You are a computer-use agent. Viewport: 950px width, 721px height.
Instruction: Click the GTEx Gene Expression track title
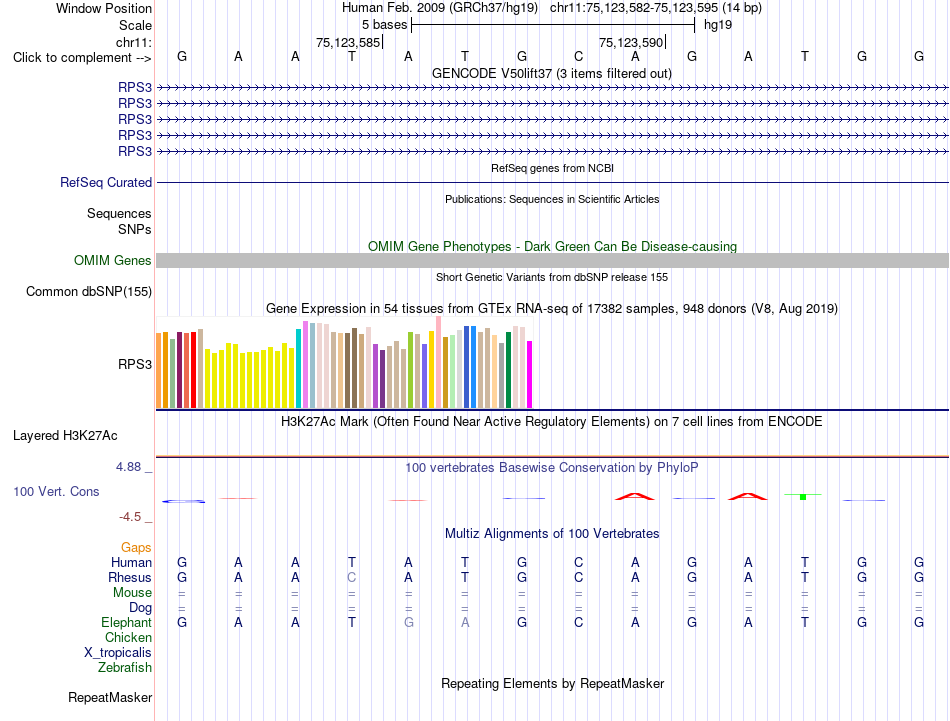(x=552, y=308)
